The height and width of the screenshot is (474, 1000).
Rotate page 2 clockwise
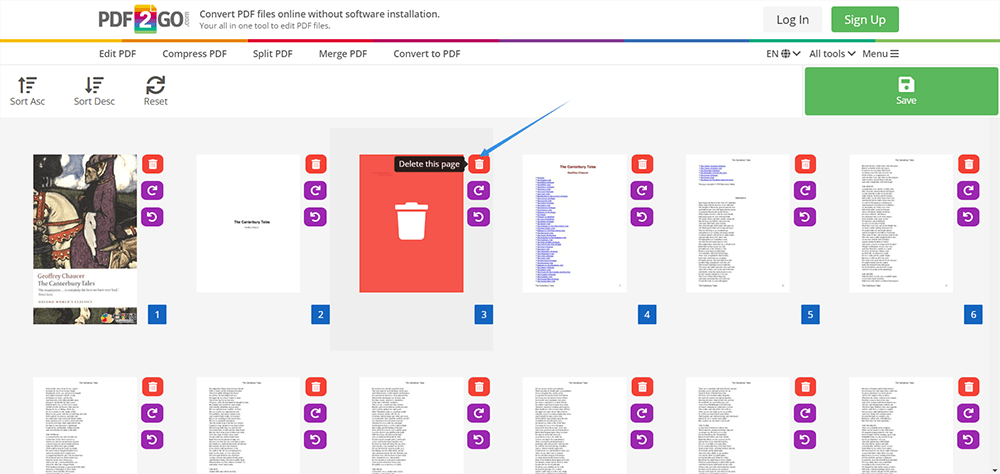[x=315, y=190]
